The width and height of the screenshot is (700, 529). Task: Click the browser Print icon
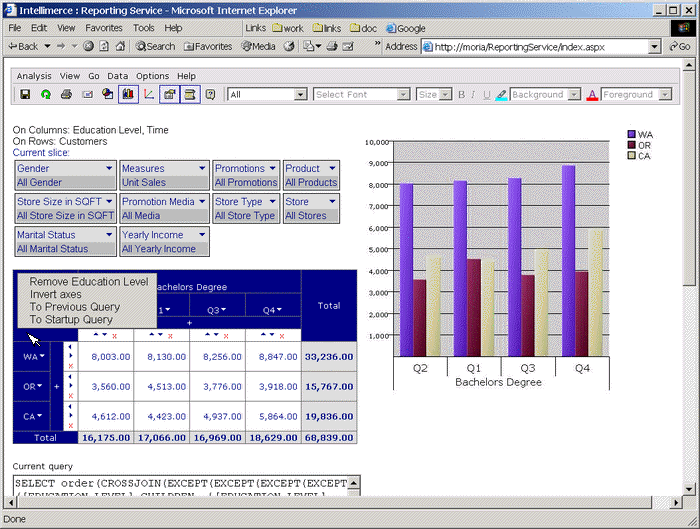click(332, 46)
